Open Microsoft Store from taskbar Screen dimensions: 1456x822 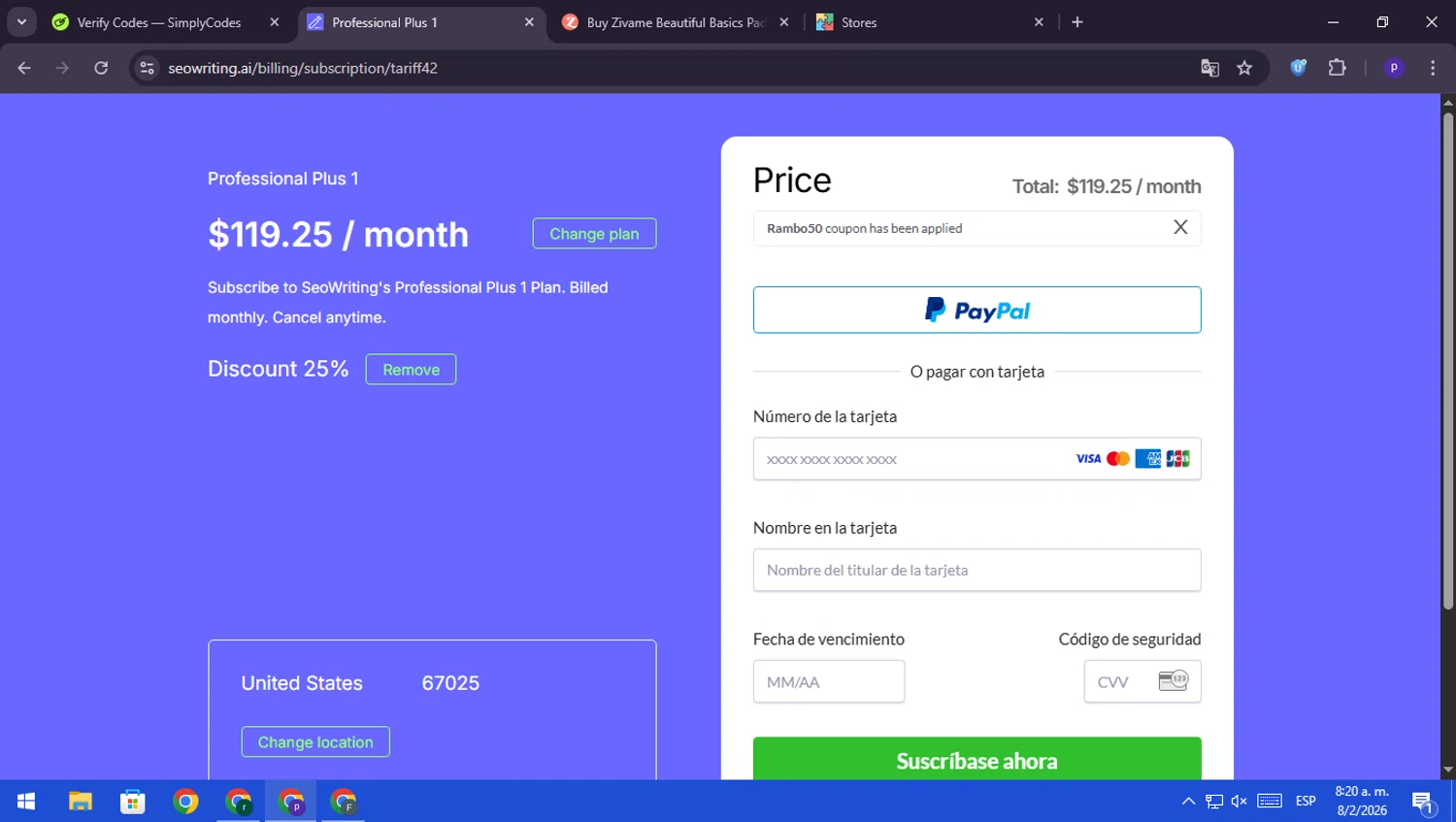click(x=133, y=802)
